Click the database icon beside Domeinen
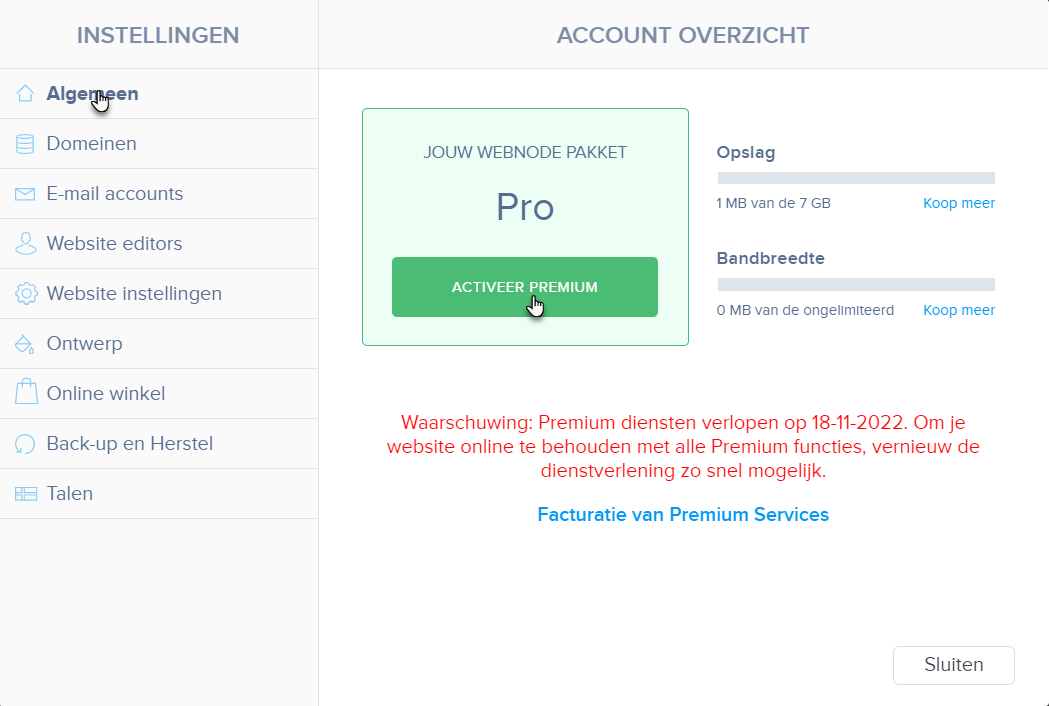Viewport: 1049px width, 706px height. pyautogui.click(x=25, y=144)
